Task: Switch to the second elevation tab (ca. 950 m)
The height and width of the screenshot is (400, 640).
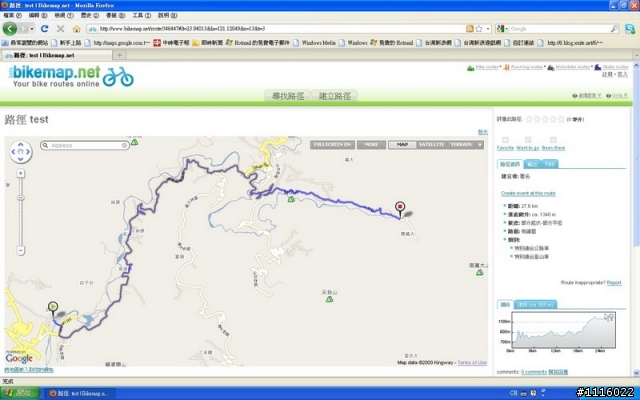Action: (535, 304)
